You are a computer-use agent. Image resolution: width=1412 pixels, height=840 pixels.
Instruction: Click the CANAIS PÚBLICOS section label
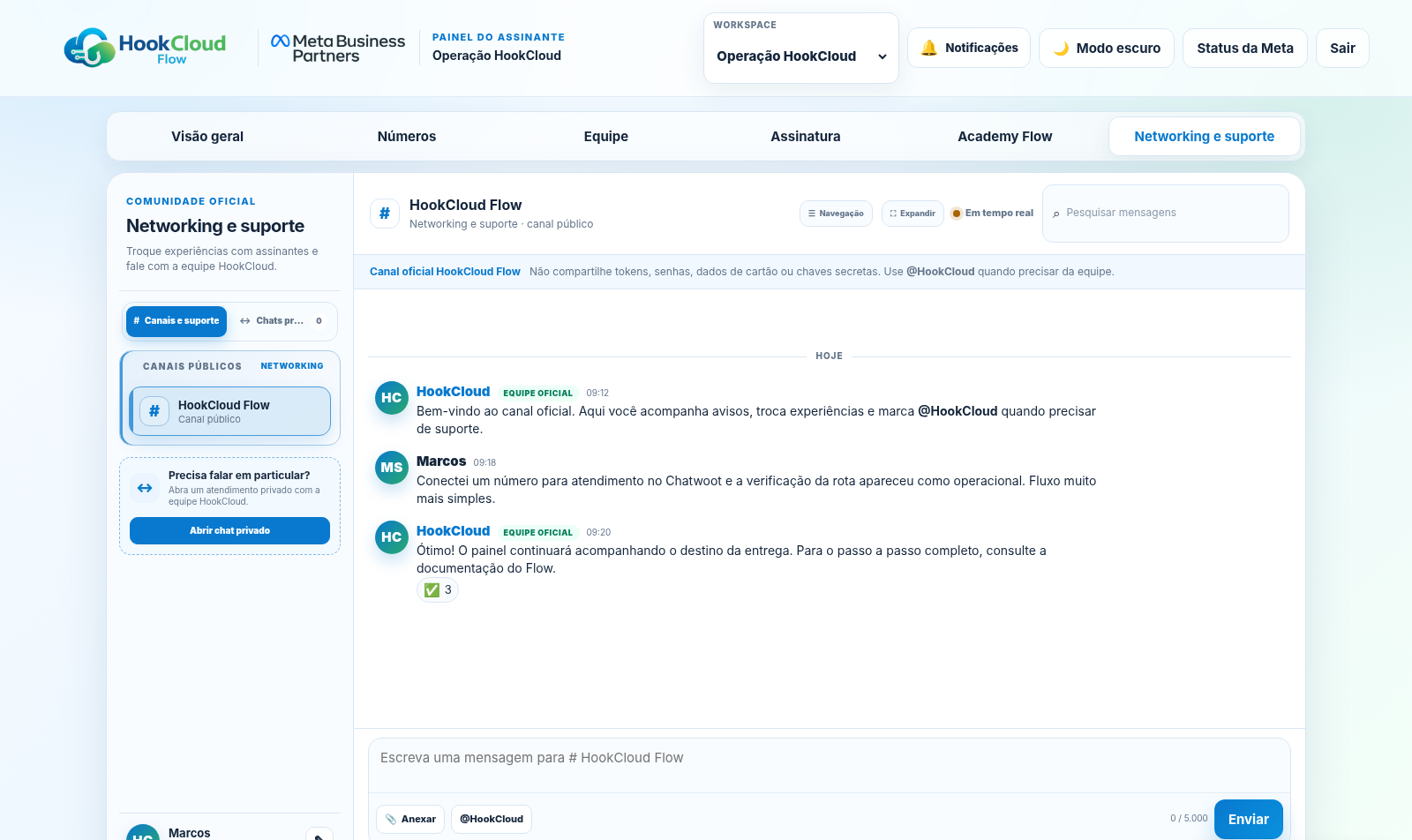pyautogui.click(x=192, y=366)
